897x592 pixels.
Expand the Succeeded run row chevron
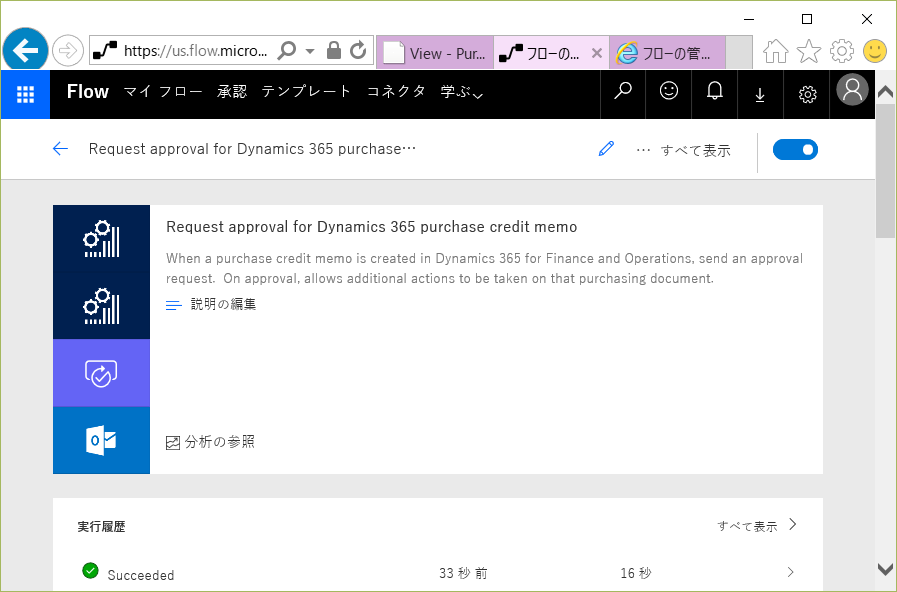click(x=790, y=572)
